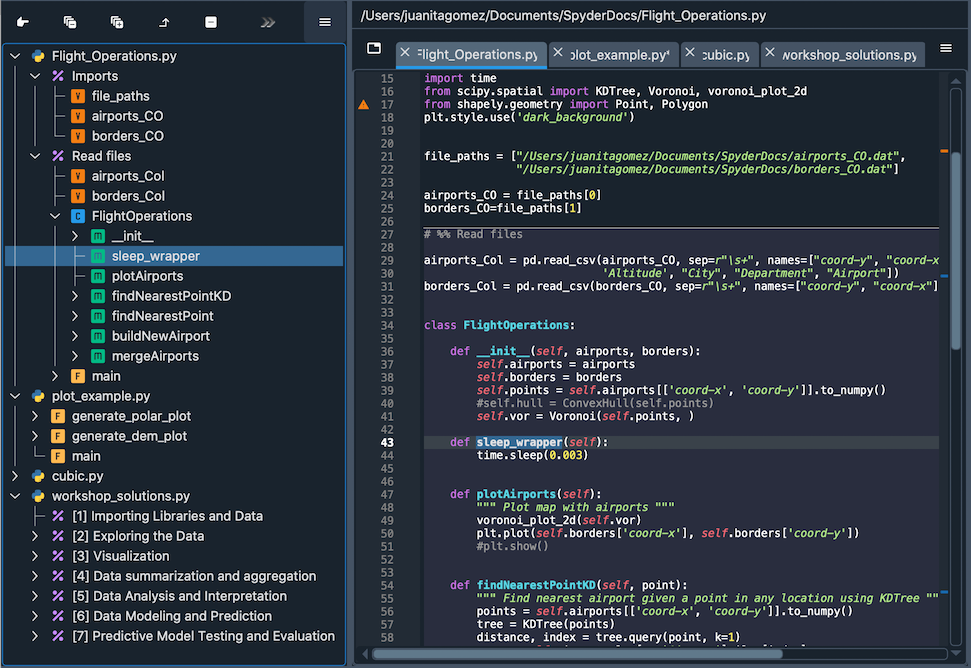Collapse the FlightOperations class node
The height and width of the screenshot is (668, 971).
click(x=56, y=216)
